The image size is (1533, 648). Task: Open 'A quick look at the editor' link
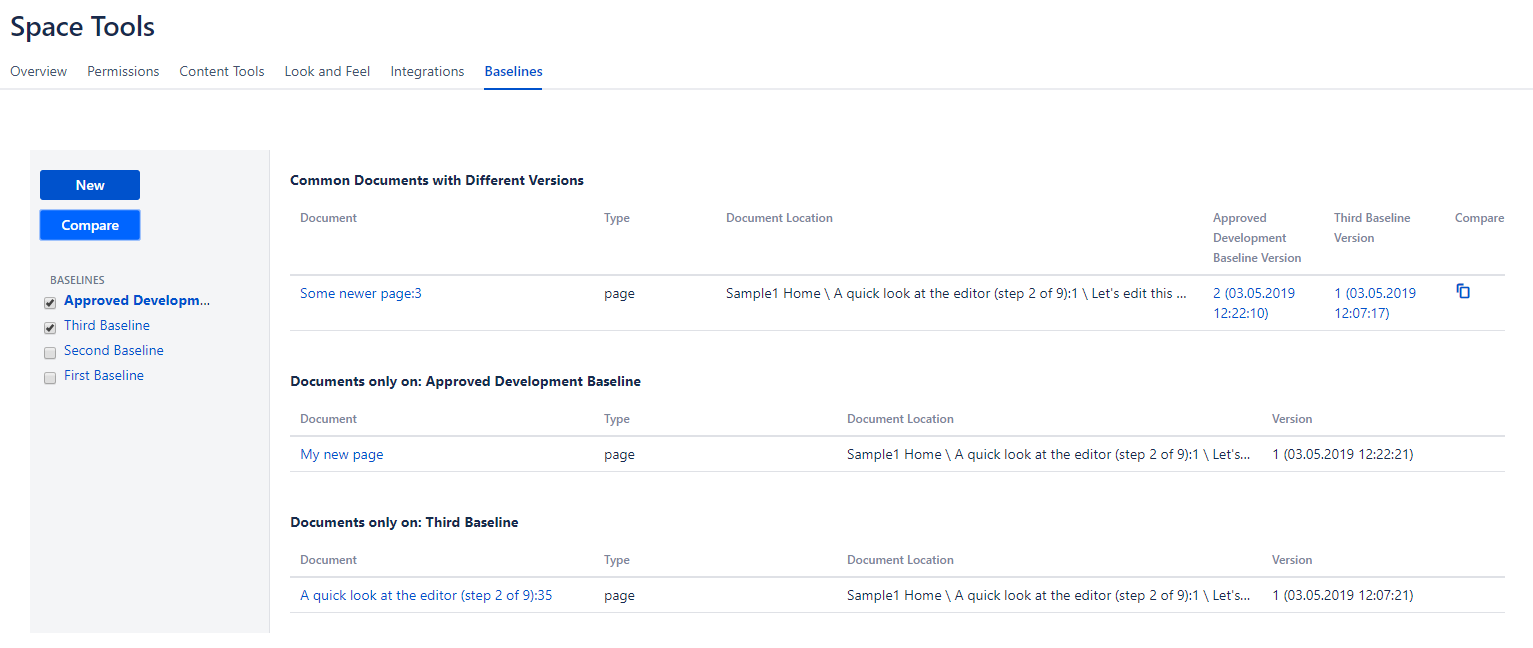point(426,596)
